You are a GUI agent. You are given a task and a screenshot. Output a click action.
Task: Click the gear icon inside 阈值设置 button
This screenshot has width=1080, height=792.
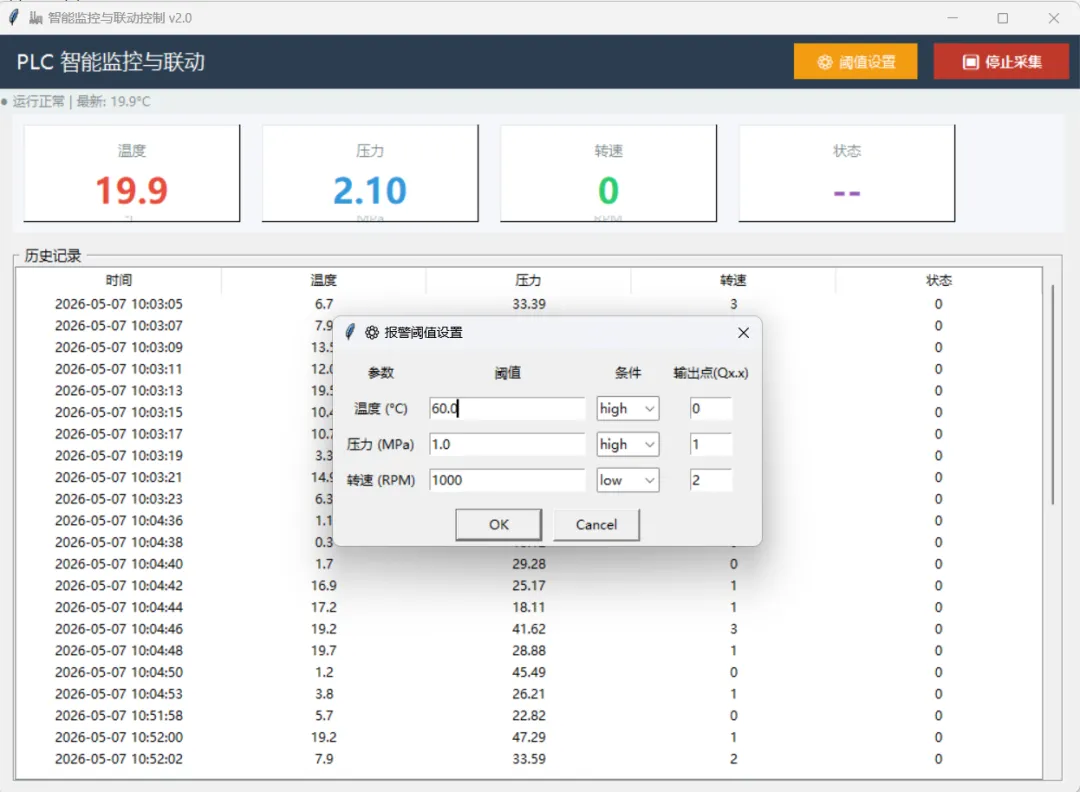824,62
